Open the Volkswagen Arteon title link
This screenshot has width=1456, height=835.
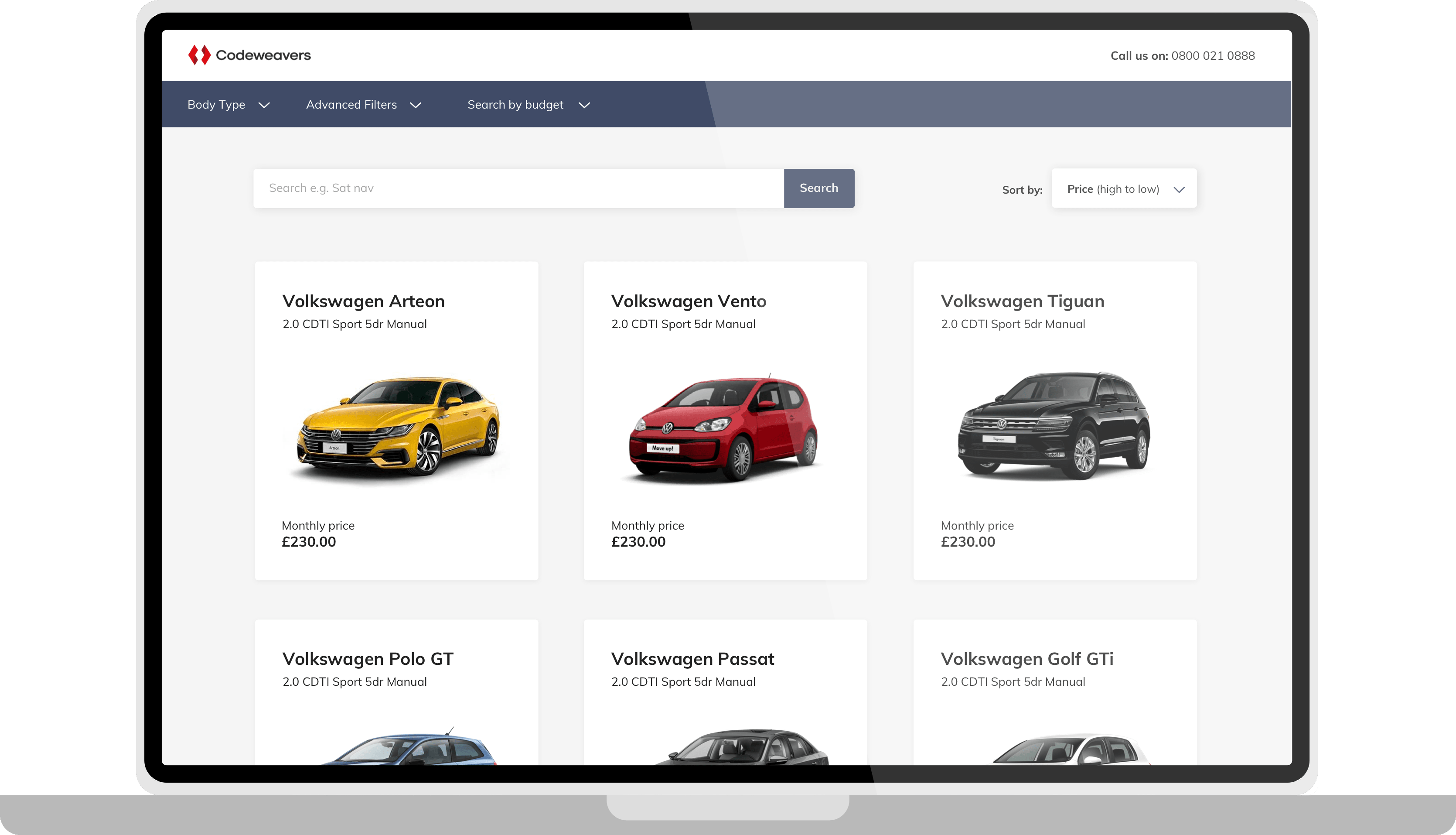pos(363,301)
